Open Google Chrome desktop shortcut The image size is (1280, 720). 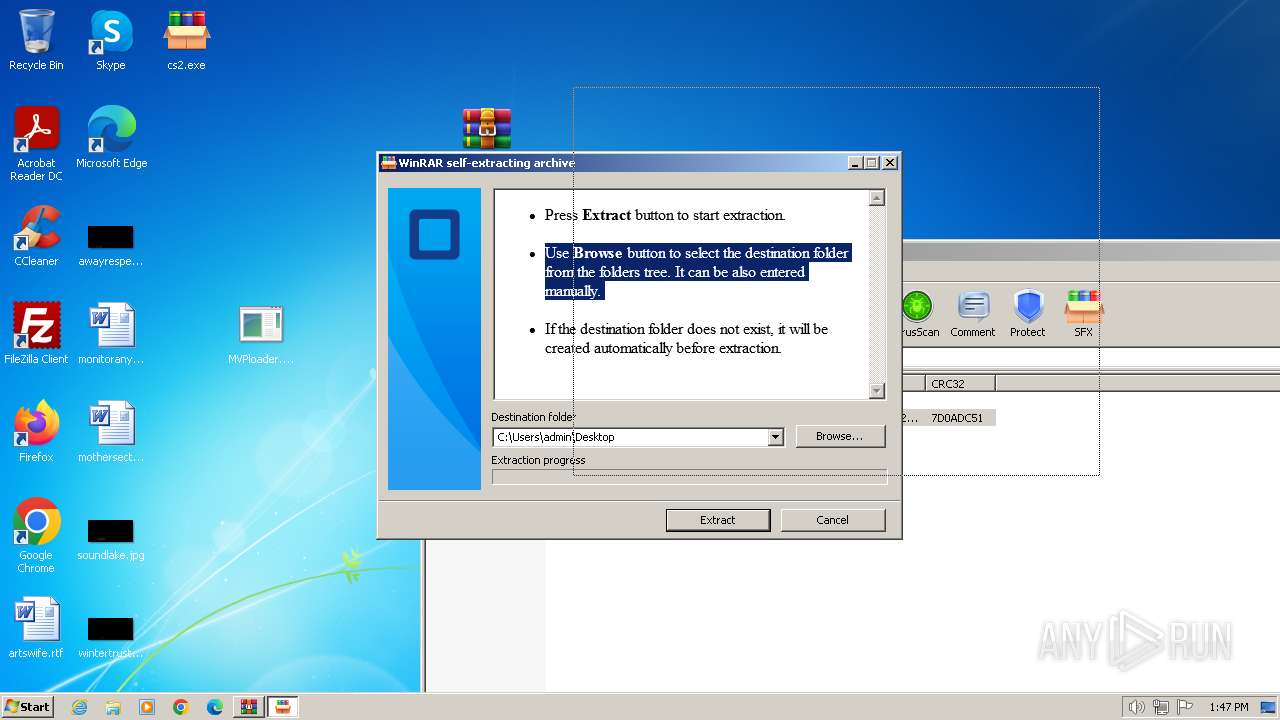pos(36,536)
